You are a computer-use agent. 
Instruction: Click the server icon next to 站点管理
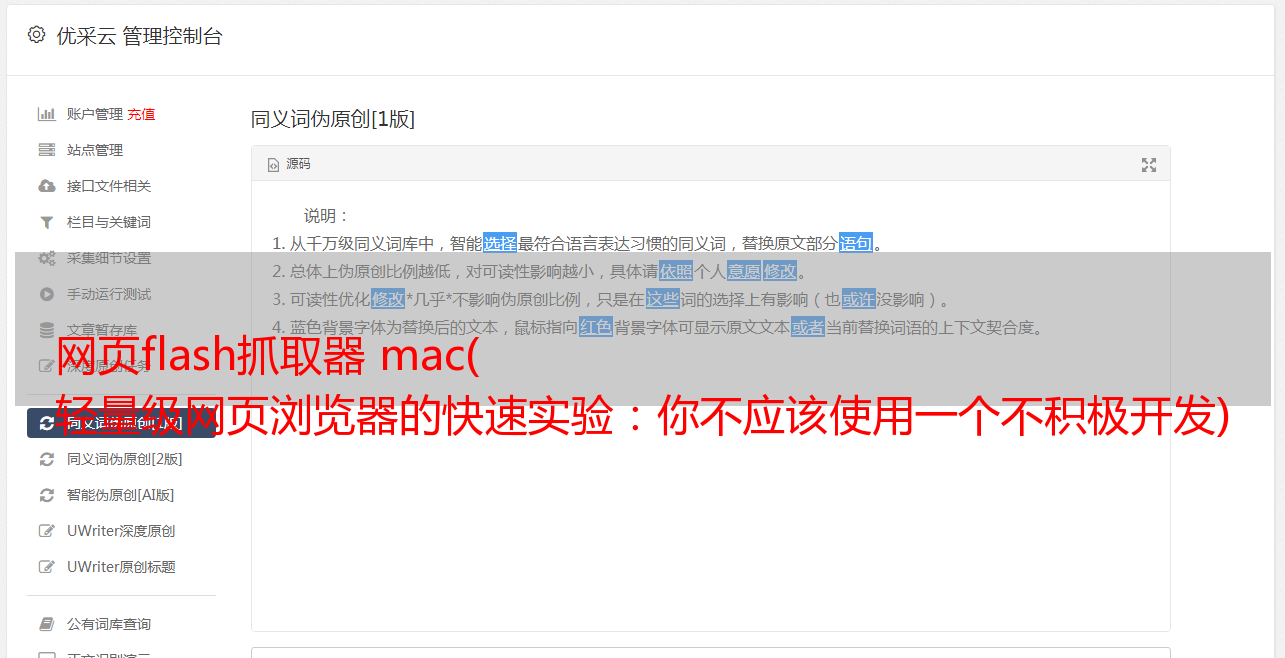tap(46, 150)
